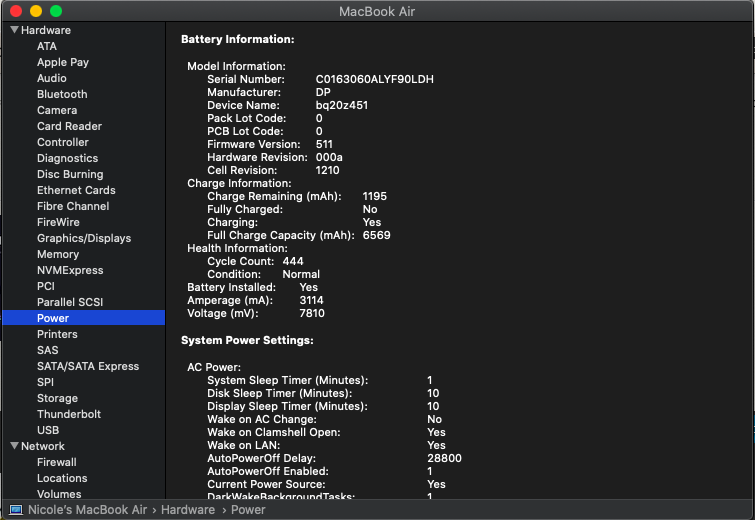Screen dimensions: 755x520
Task: Click Hardware in the bottom path bar
Action: pos(188,509)
